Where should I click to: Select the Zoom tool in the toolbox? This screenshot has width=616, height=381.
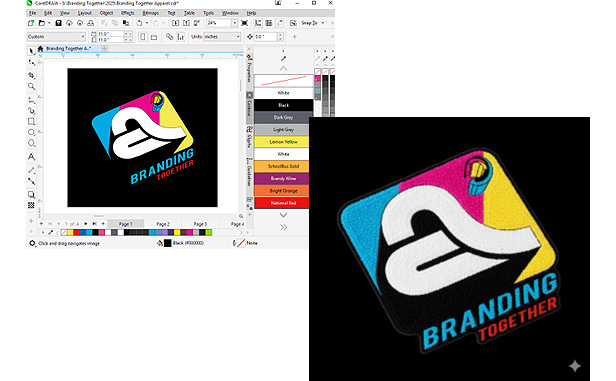point(31,86)
